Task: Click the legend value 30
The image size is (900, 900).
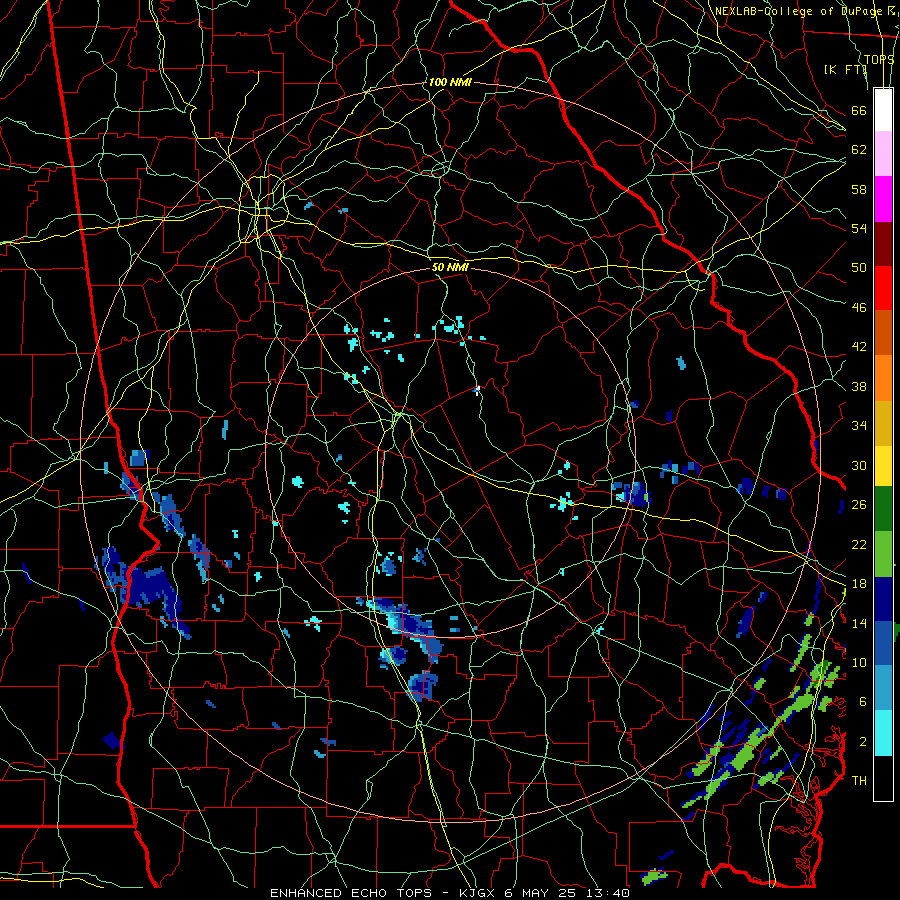Action: click(859, 465)
